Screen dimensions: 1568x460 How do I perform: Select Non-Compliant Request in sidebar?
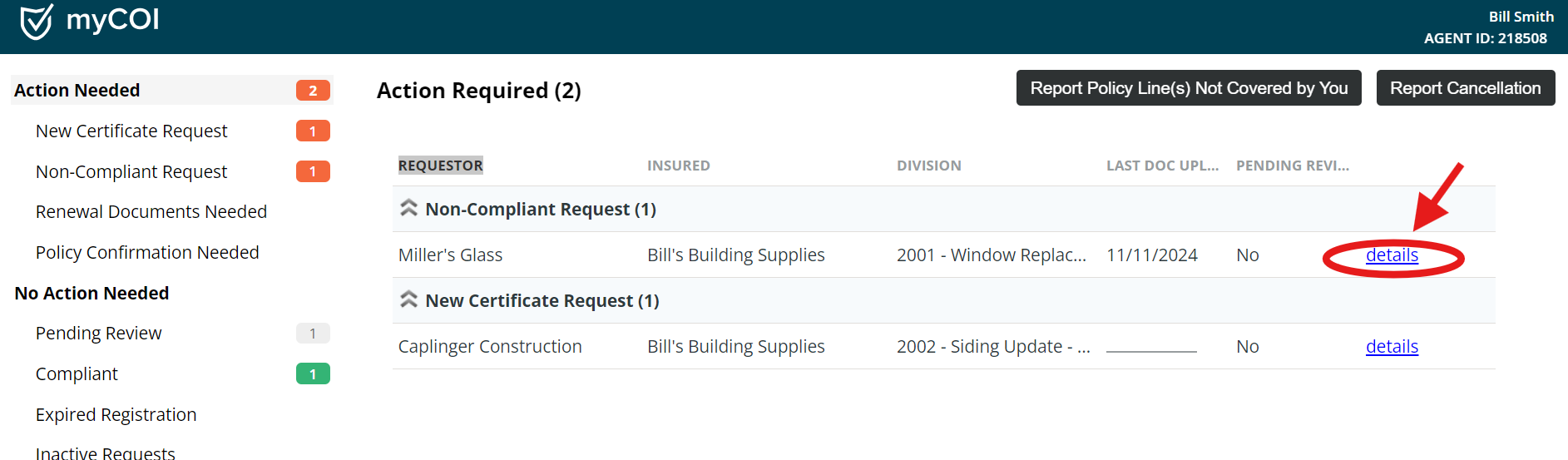131,171
